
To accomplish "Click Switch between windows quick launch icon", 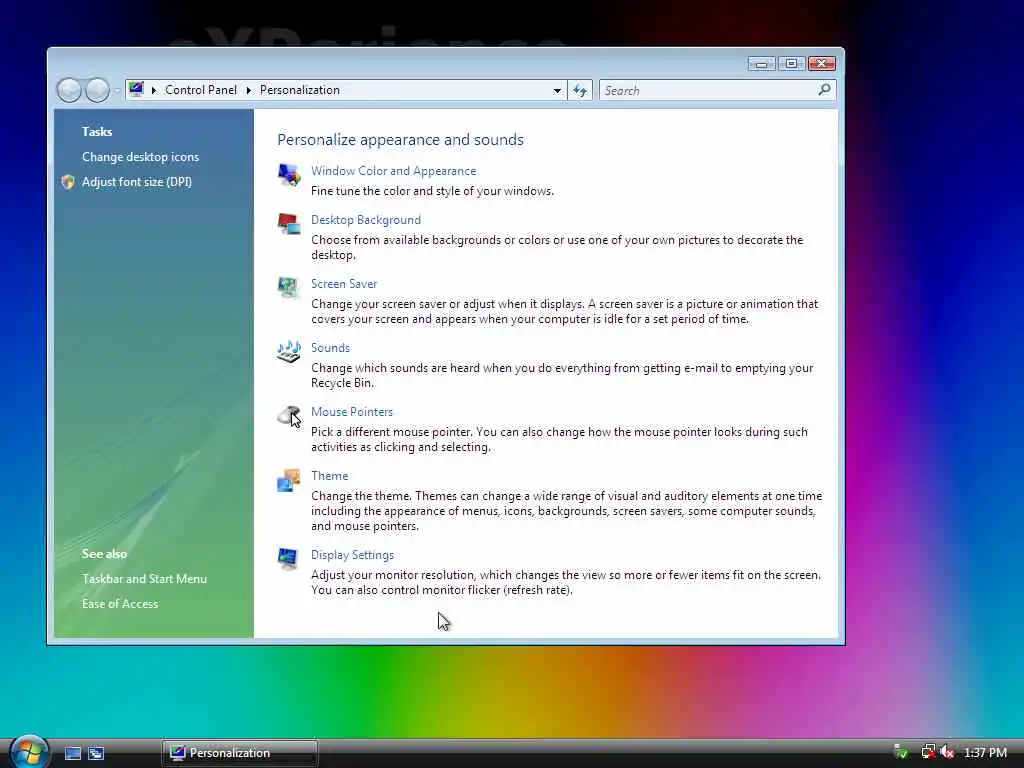I will click(96, 753).
